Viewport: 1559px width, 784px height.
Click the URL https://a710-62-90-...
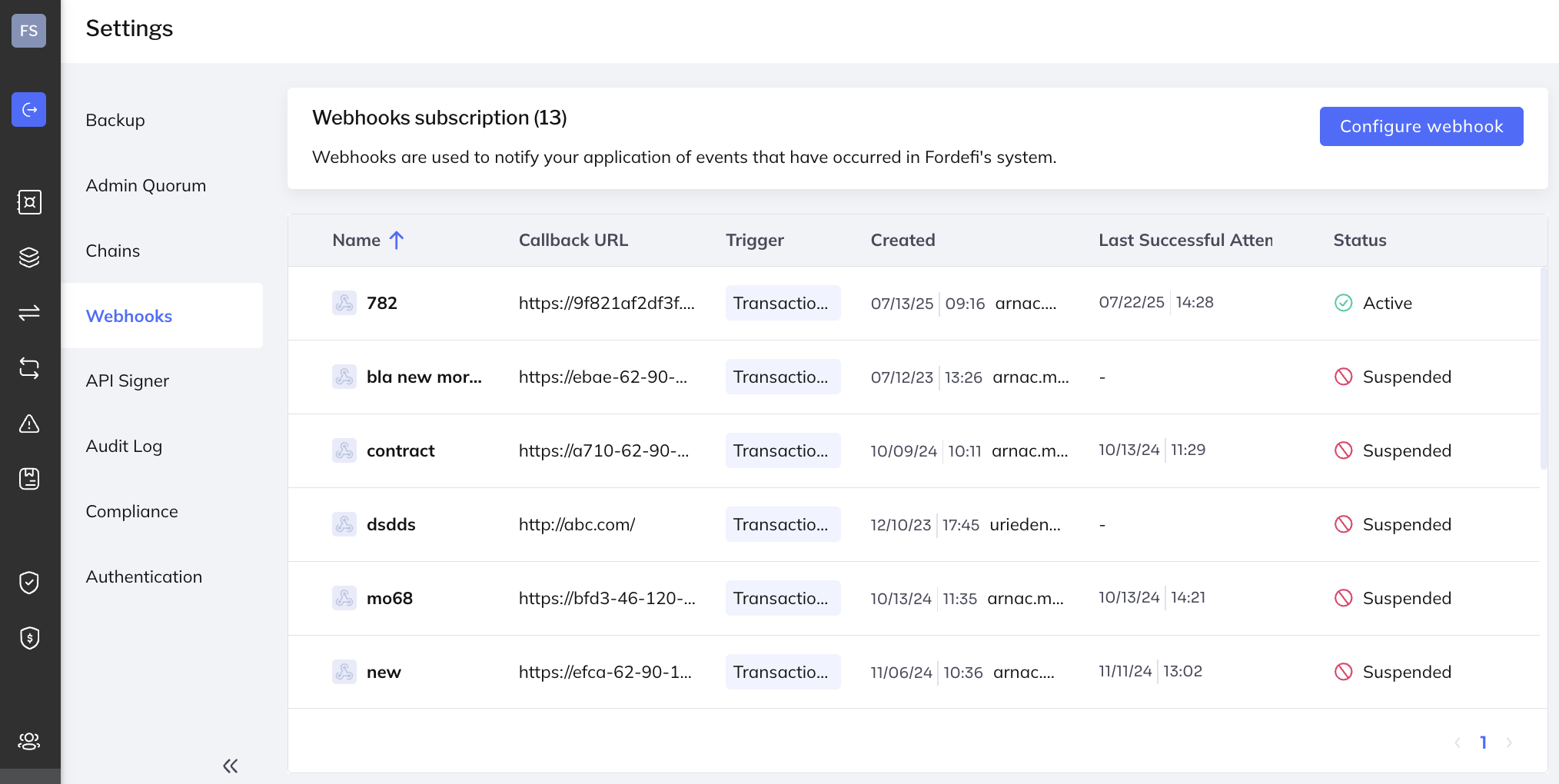(x=603, y=450)
